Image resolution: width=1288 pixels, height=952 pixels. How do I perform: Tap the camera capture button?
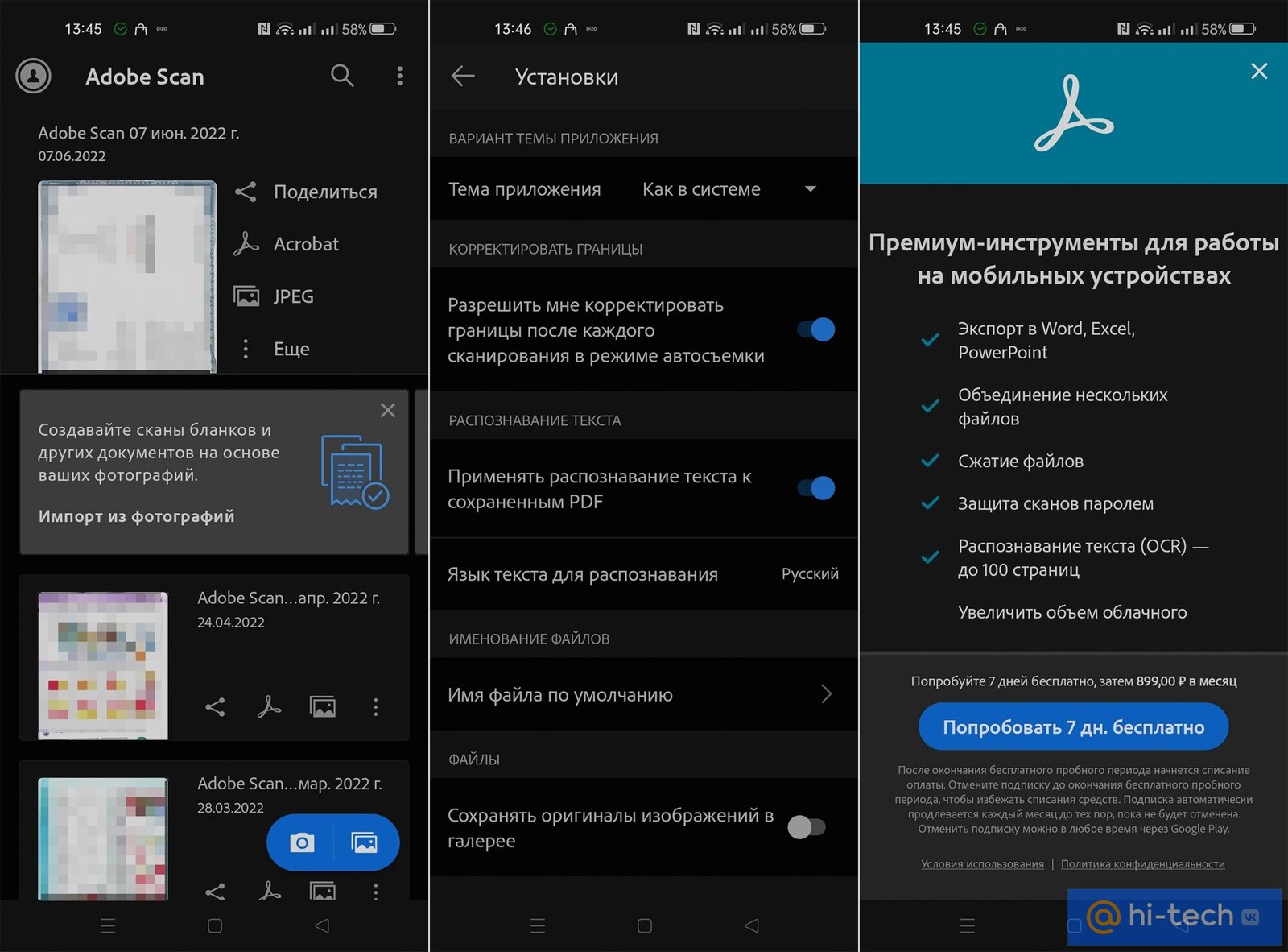tap(302, 842)
